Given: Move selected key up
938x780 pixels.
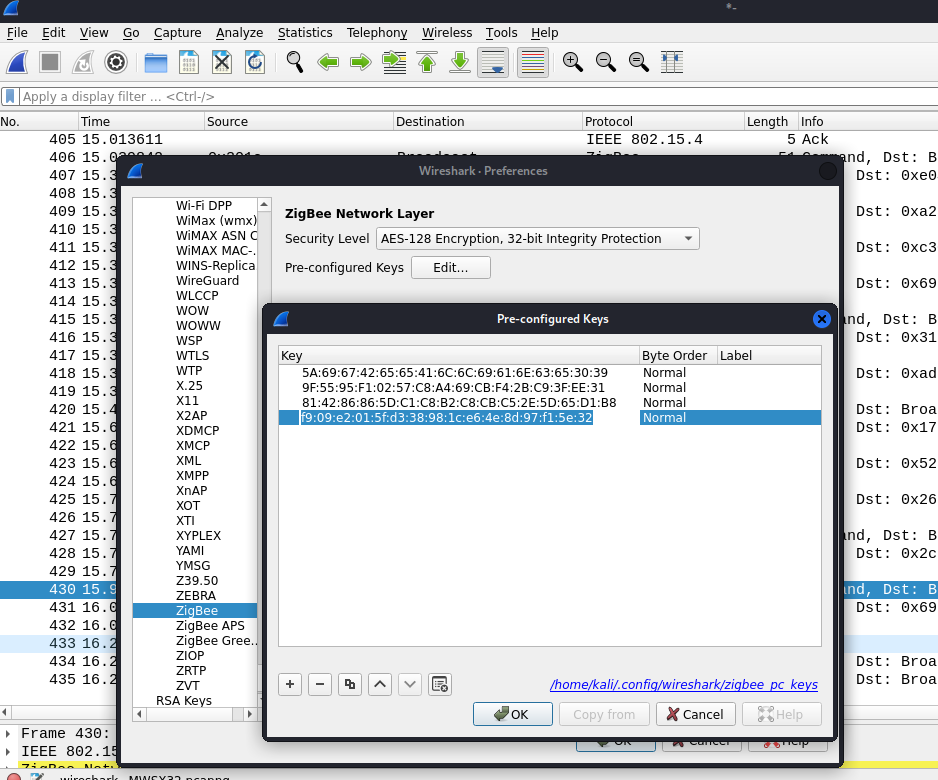Looking at the screenshot, I should click(x=380, y=684).
